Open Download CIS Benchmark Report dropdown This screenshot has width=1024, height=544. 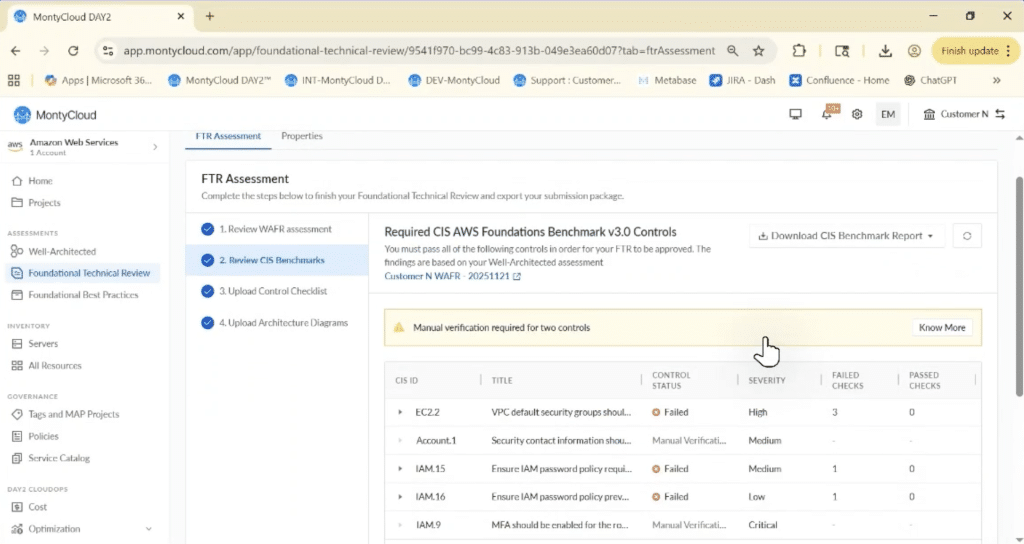846,236
